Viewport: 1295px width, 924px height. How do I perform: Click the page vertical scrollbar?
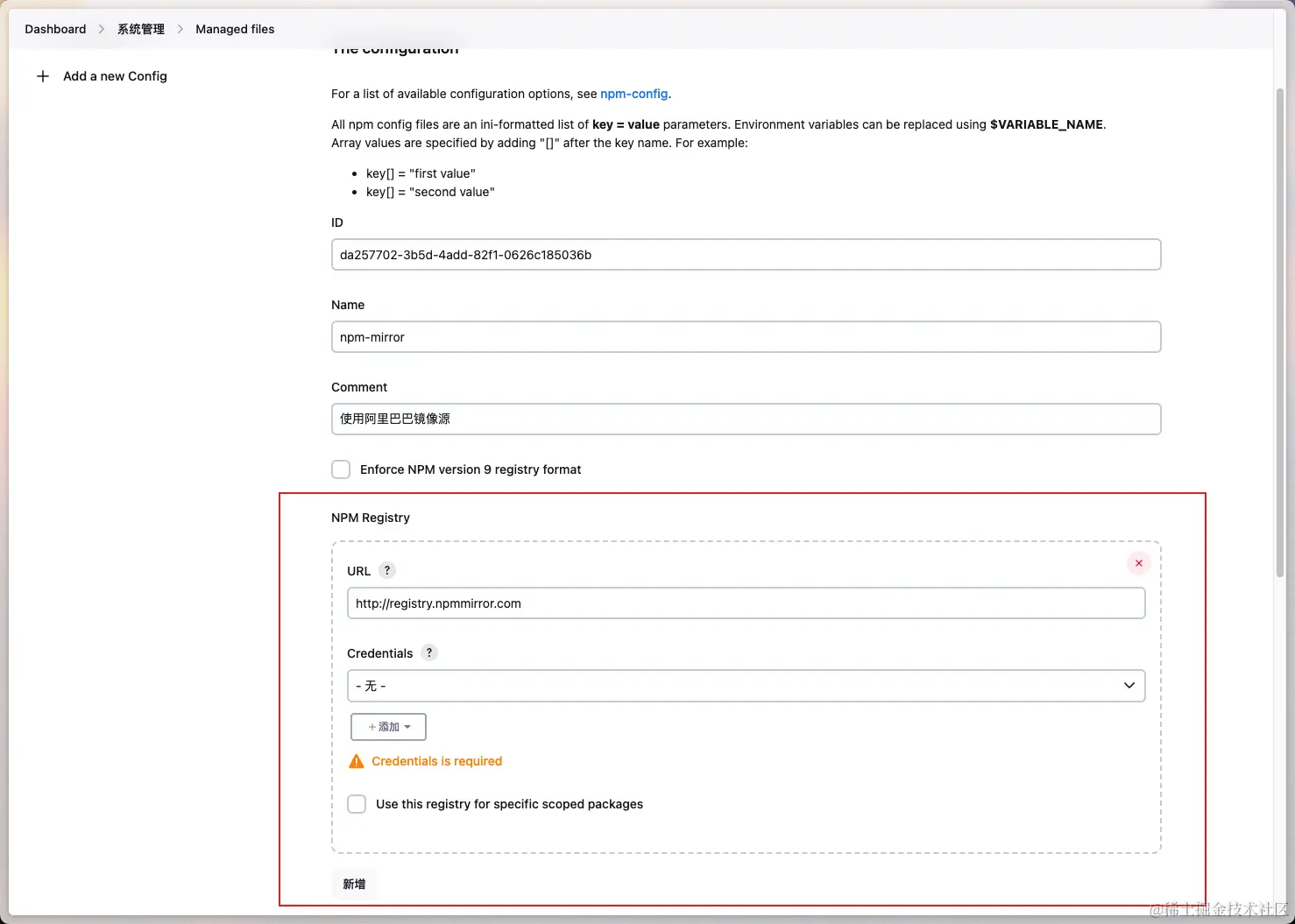coord(1280,333)
